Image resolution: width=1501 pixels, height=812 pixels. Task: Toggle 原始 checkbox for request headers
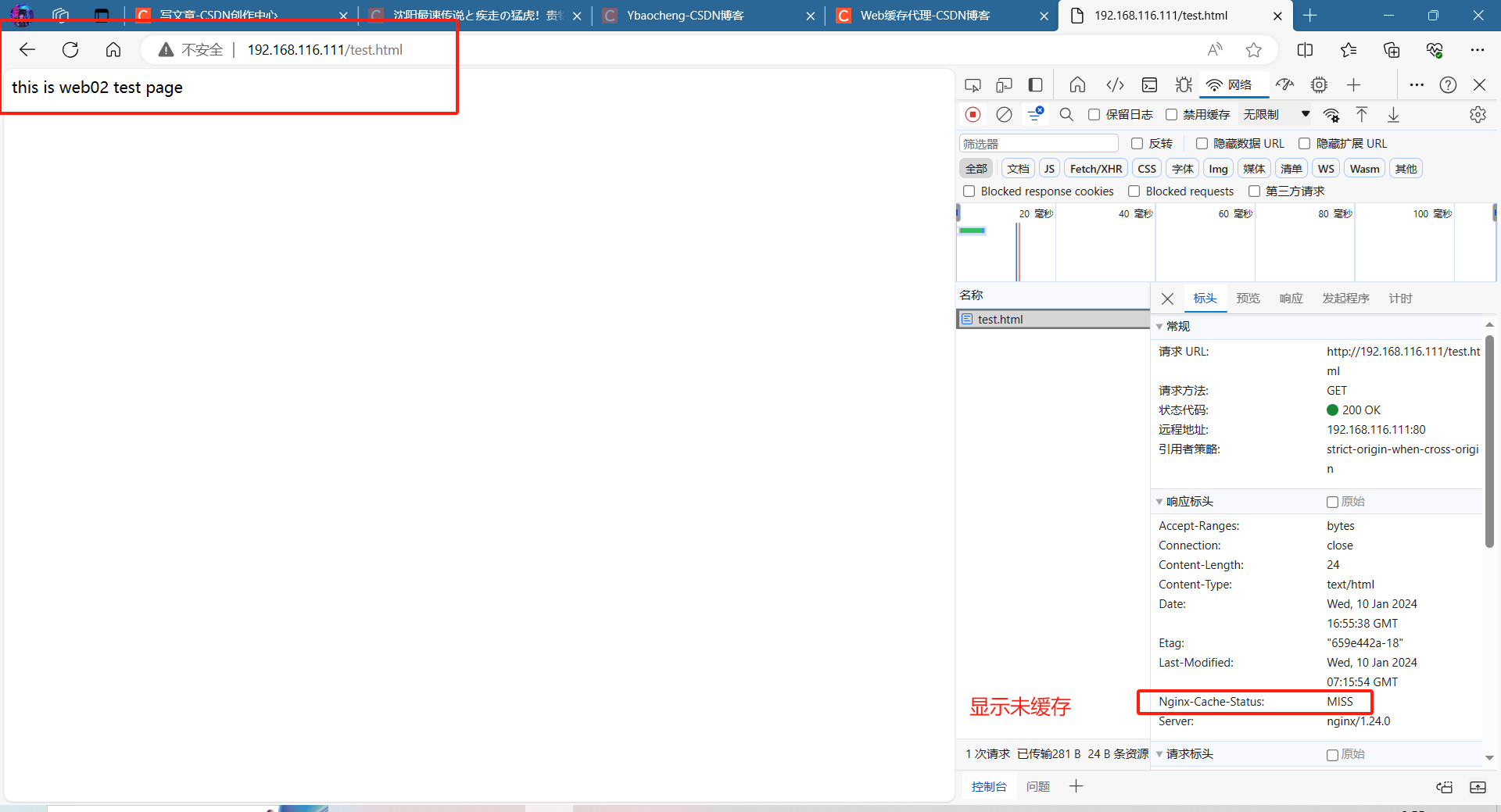[x=1332, y=755]
